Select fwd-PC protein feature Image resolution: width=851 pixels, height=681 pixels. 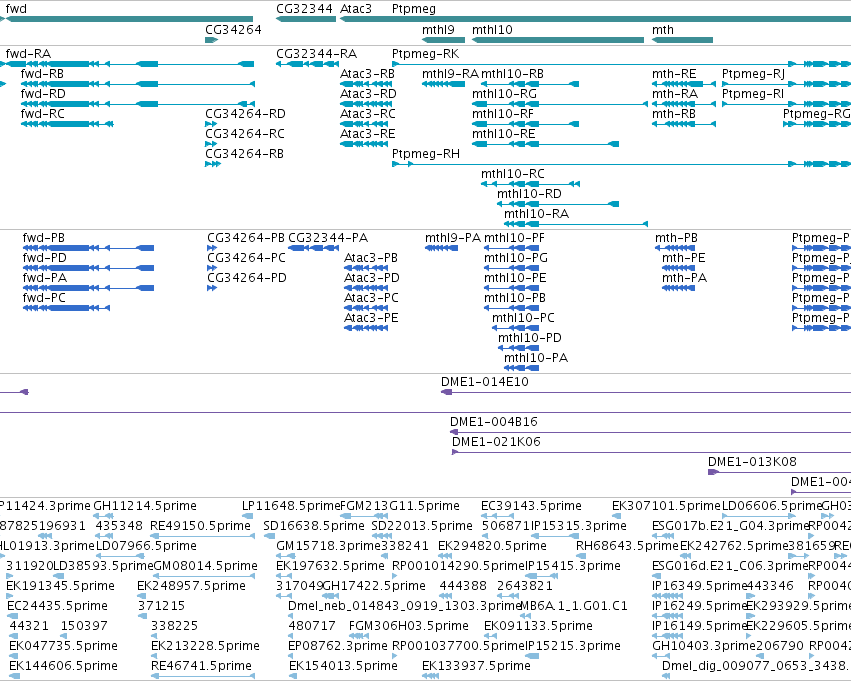pyautogui.click(x=66, y=308)
